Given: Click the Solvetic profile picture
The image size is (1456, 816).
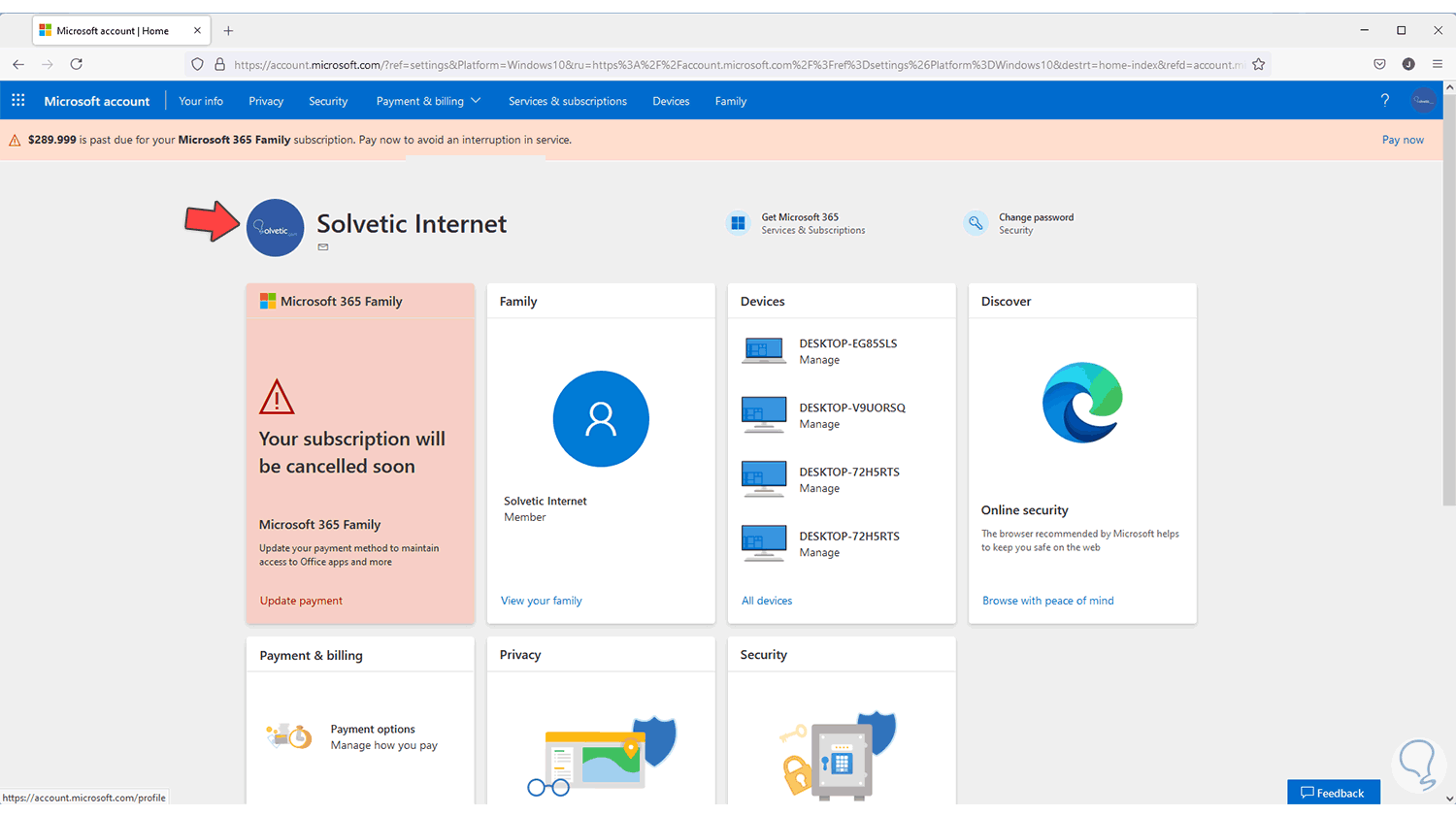Looking at the screenshot, I should 275,228.
